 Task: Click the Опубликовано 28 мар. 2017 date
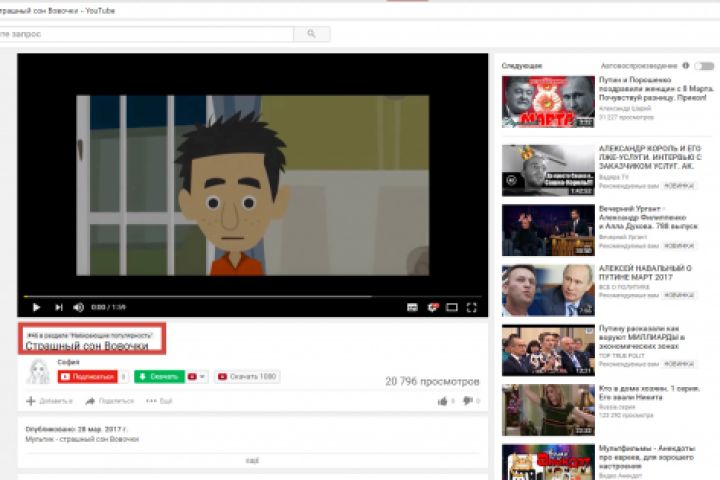click(x=77, y=429)
